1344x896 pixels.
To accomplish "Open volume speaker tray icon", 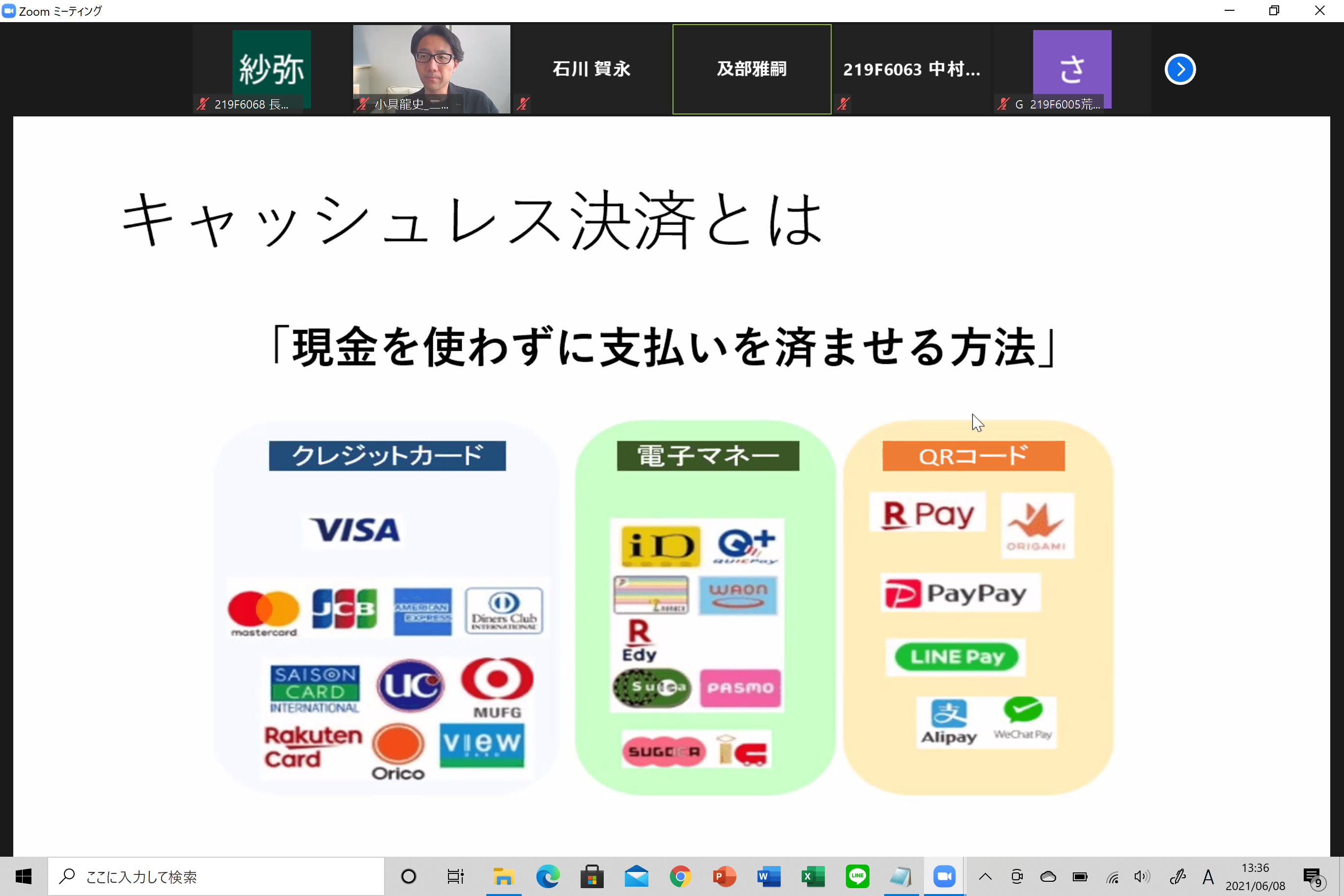I will [x=1142, y=876].
